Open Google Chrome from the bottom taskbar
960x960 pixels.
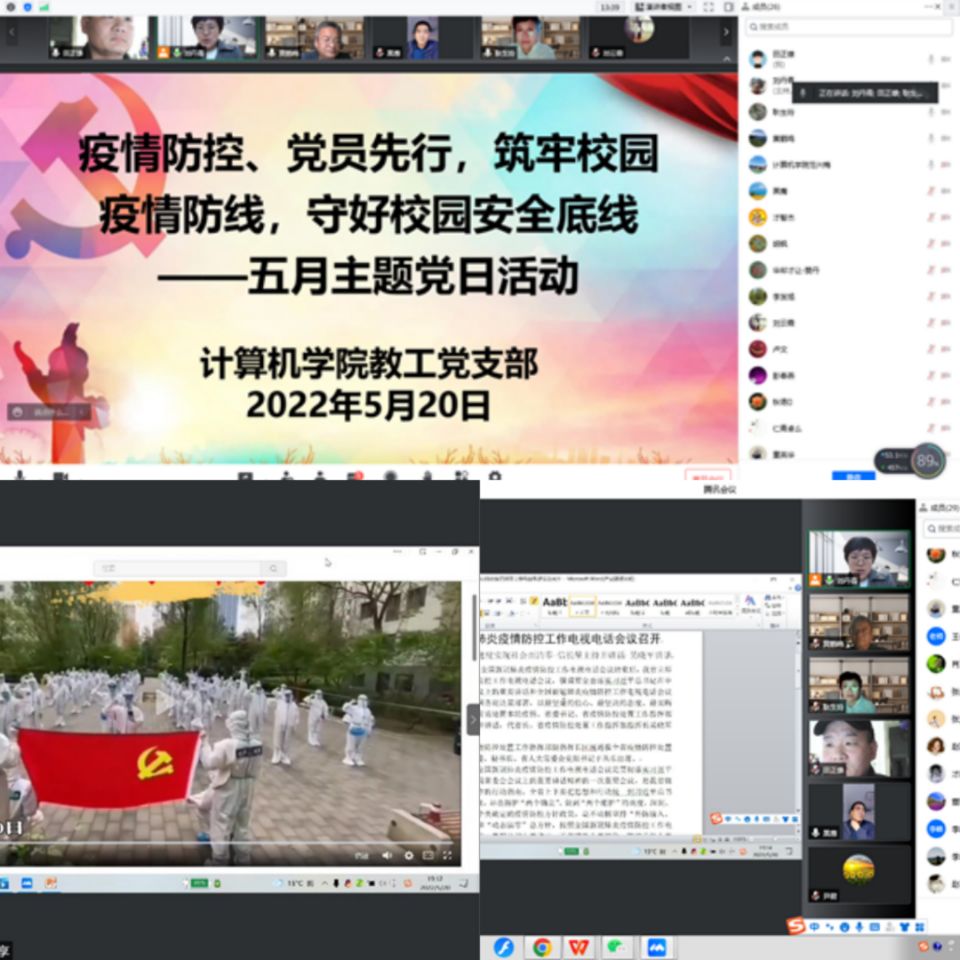coord(541,946)
